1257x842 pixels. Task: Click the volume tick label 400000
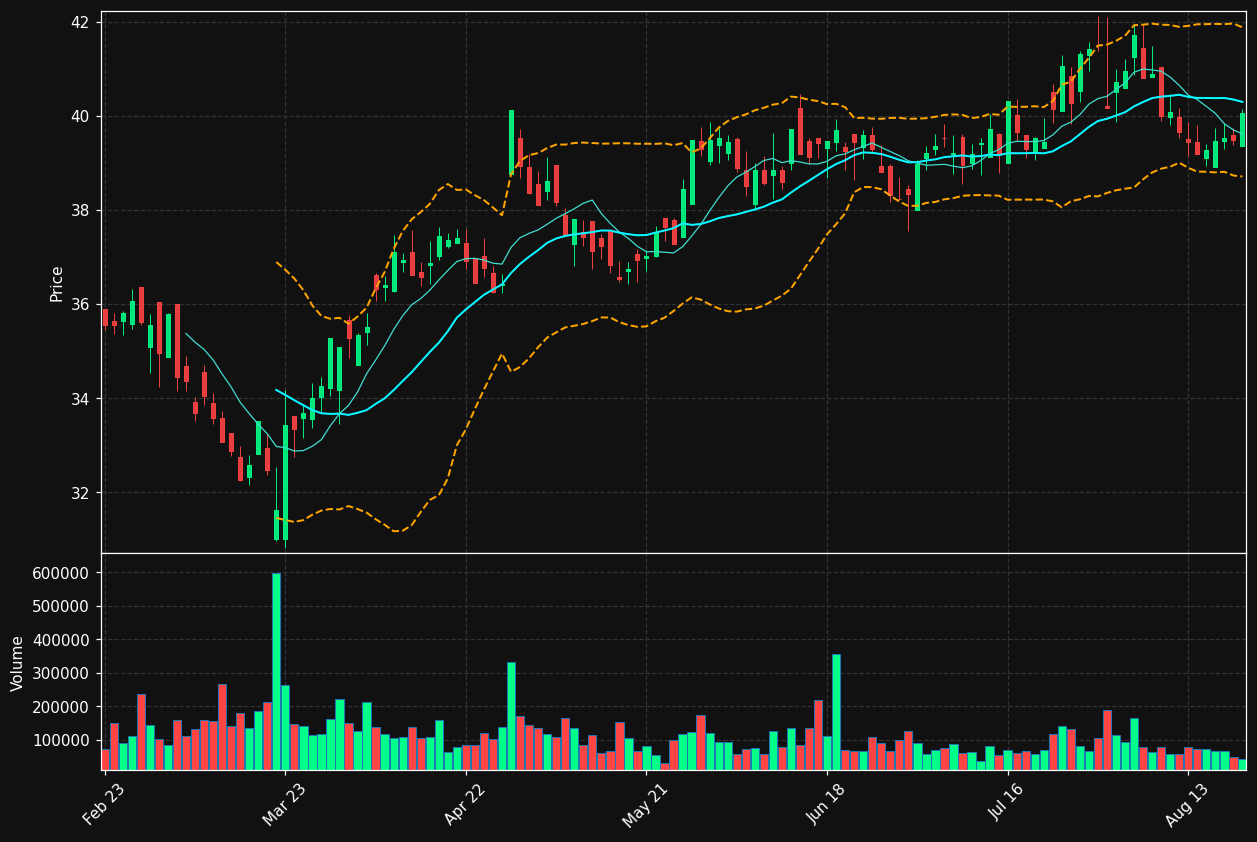point(62,640)
